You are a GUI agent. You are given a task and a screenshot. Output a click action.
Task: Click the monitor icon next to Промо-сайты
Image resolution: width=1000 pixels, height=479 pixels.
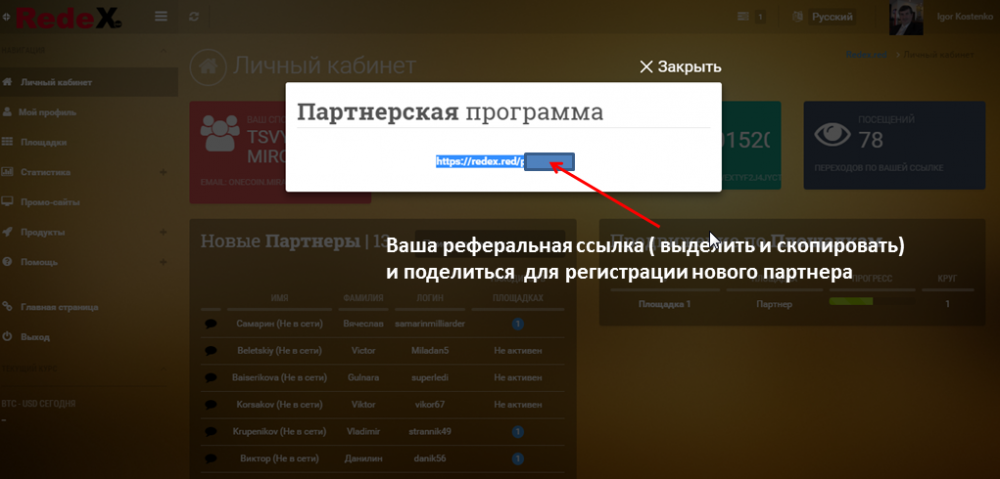pyautogui.click(x=7, y=202)
